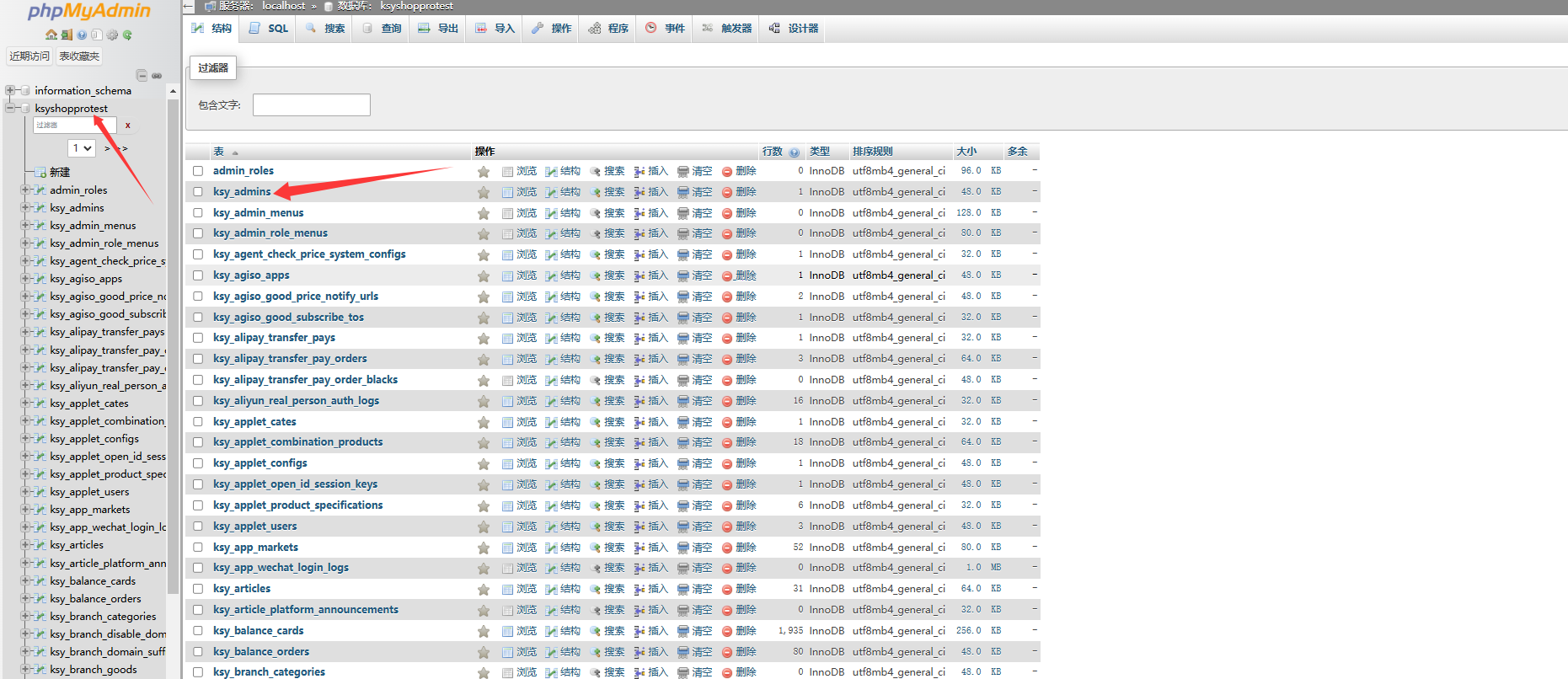
Task: Switch to the SQL tab
Action: [x=270, y=29]
